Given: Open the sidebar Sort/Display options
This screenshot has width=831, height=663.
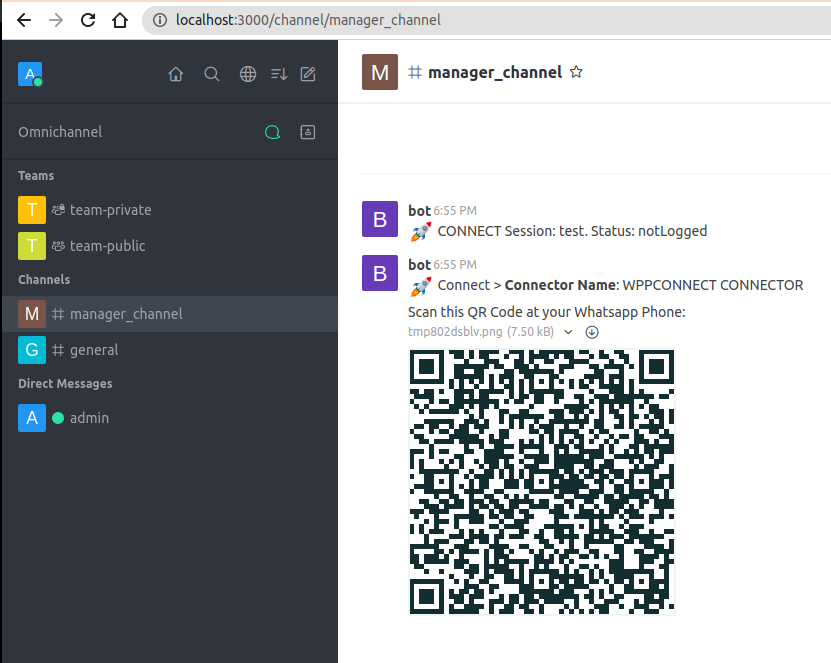Looking at the screenshot, I should [x=279, y=74].
